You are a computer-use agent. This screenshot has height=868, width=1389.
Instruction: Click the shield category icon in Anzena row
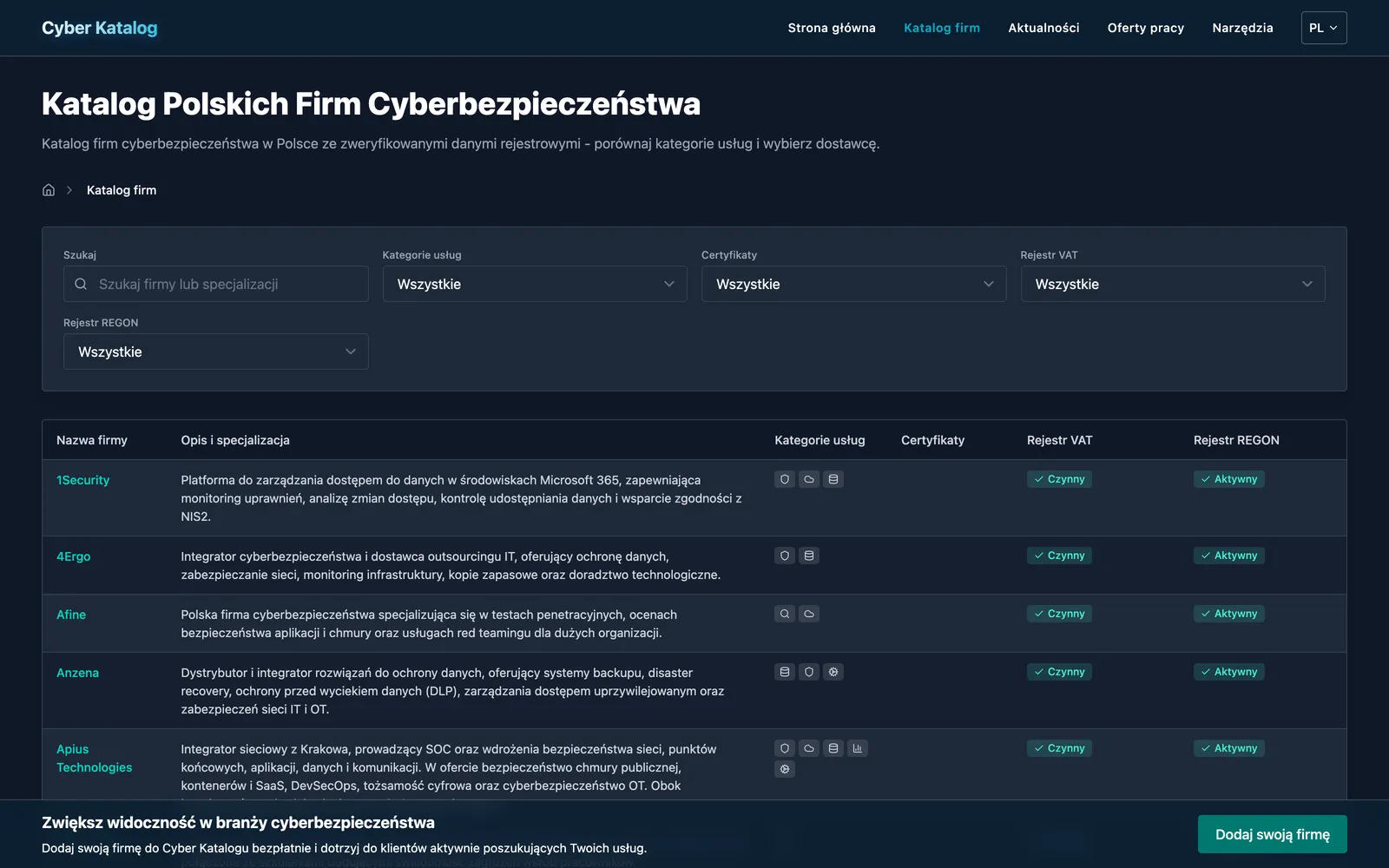pyautogui.click(x=809, y=672)
